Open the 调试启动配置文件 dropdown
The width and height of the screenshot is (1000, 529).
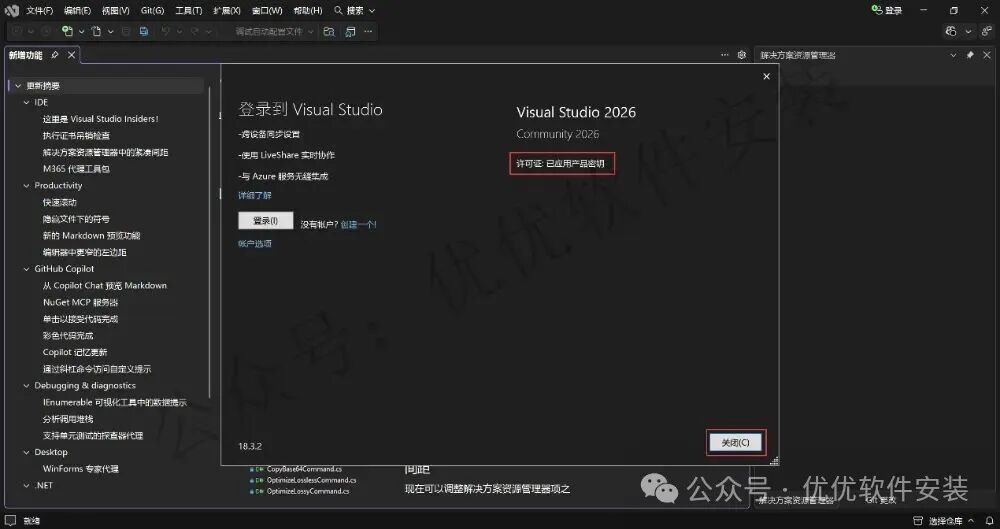274,31
